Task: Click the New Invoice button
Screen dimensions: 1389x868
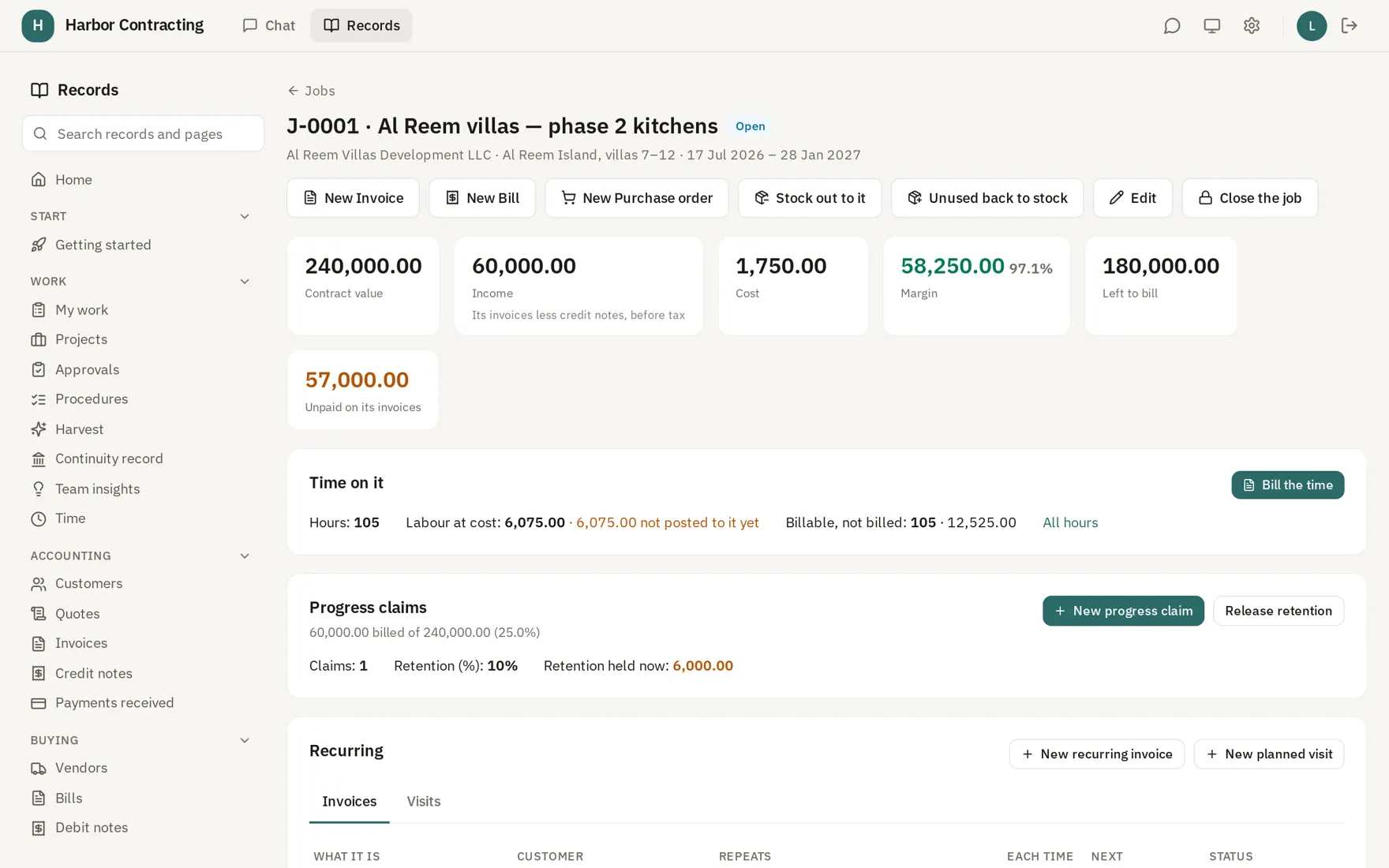Action: 353,198
